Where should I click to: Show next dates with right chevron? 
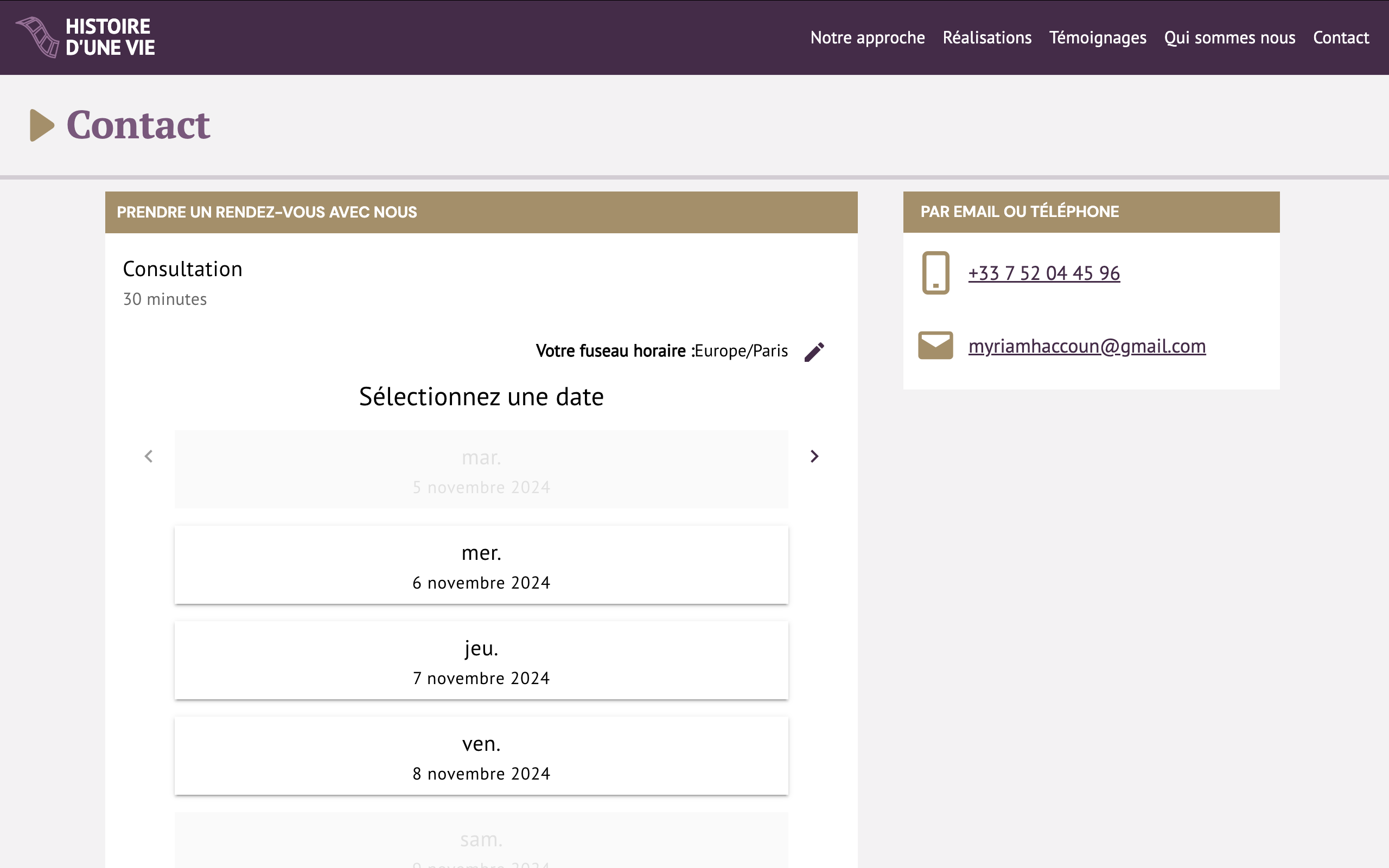point(814,456)
